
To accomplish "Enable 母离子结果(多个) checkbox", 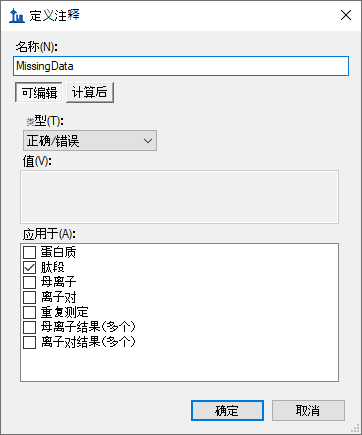I will tap(29, 327).
